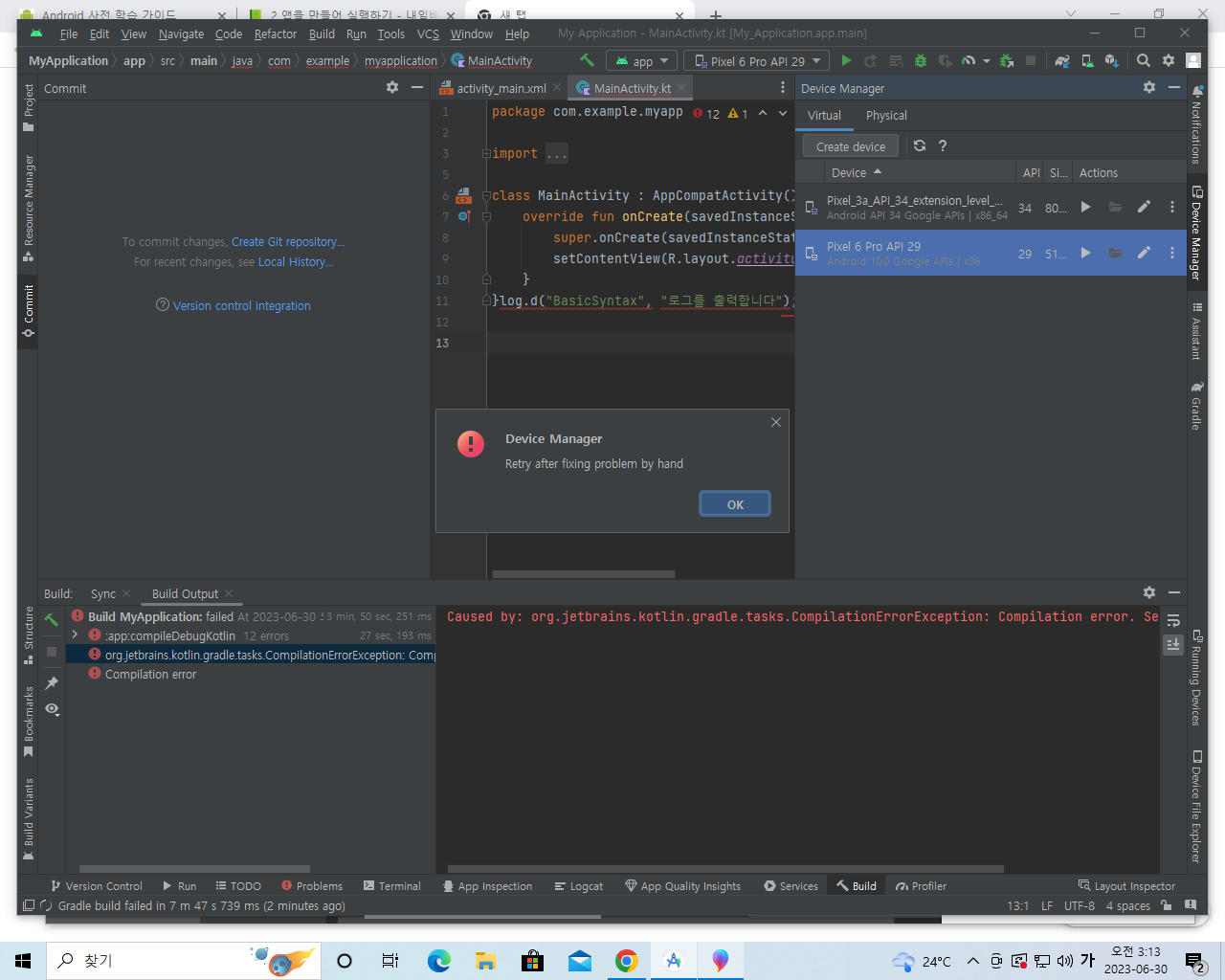Click OK in the Device Manager dialog
The height and width of the screenshot is (980, 1225).
[x=735, y=504]
